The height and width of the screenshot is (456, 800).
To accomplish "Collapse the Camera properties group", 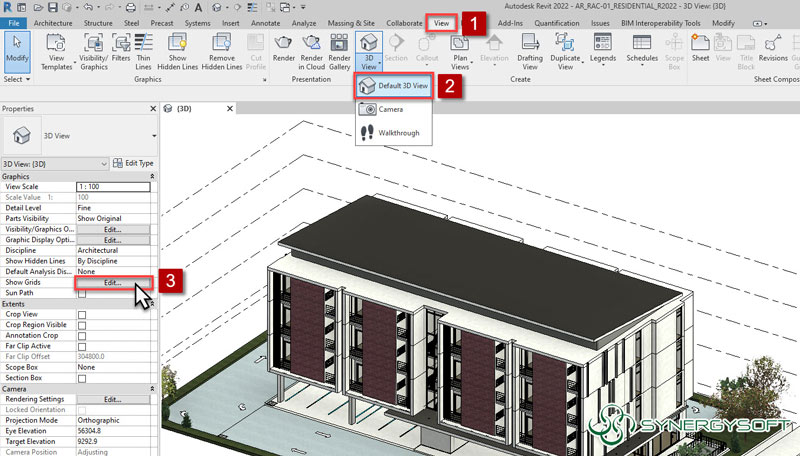I will [152, 389].
